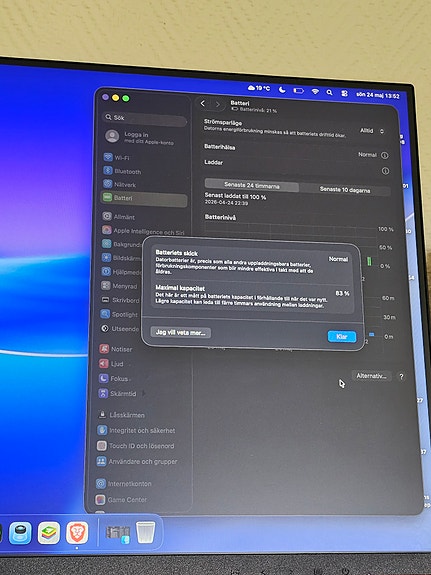431x575 pixels.
Task: Open the Trash in the Dock
Action: (146, 532)
